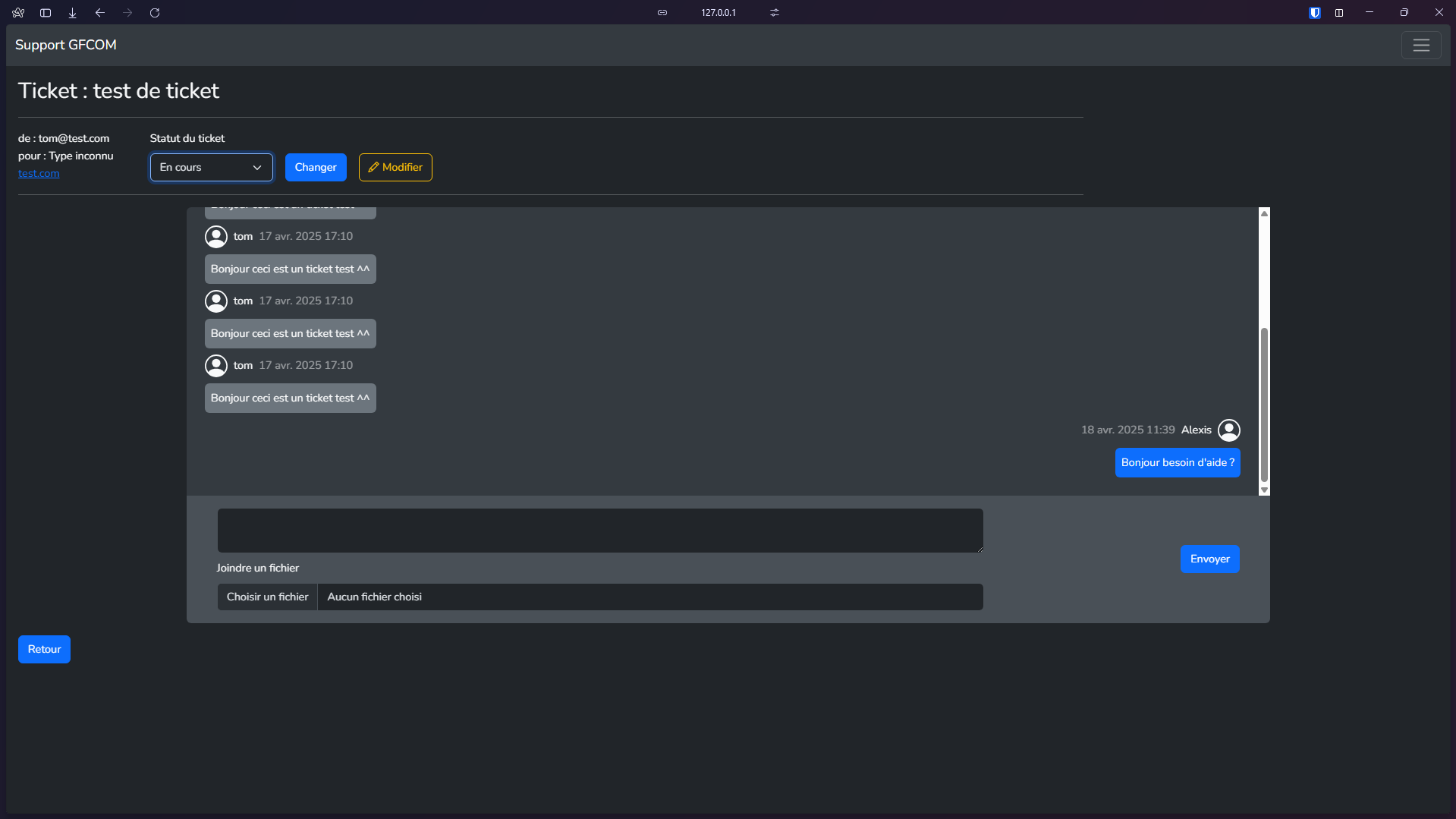The image size is (1456, 819).
Task: Click the Support GFCOM brand title
Action: point(66,46)
